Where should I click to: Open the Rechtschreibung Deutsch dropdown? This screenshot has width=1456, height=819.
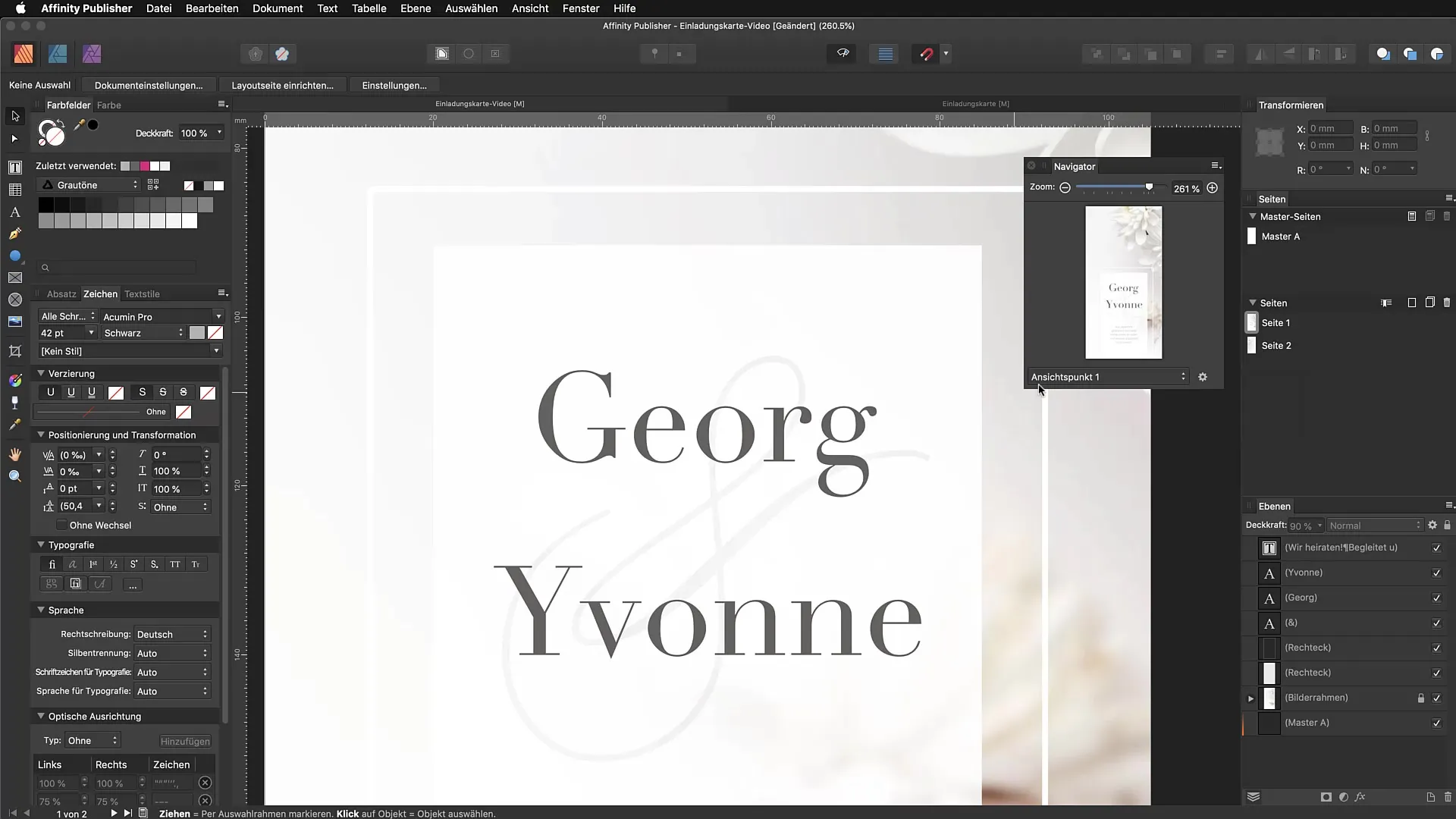172,634
